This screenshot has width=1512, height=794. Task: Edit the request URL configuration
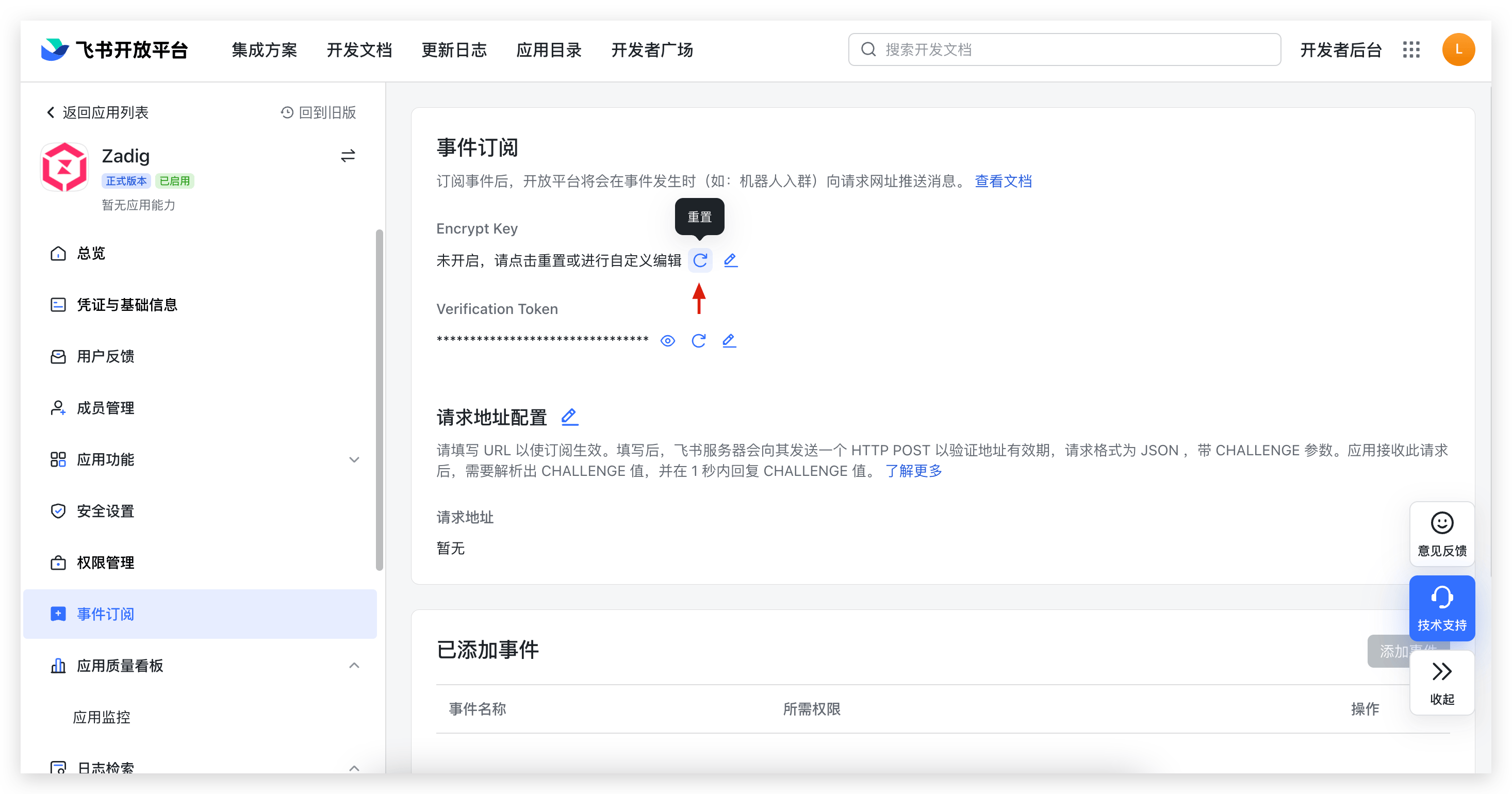[569, 417]
